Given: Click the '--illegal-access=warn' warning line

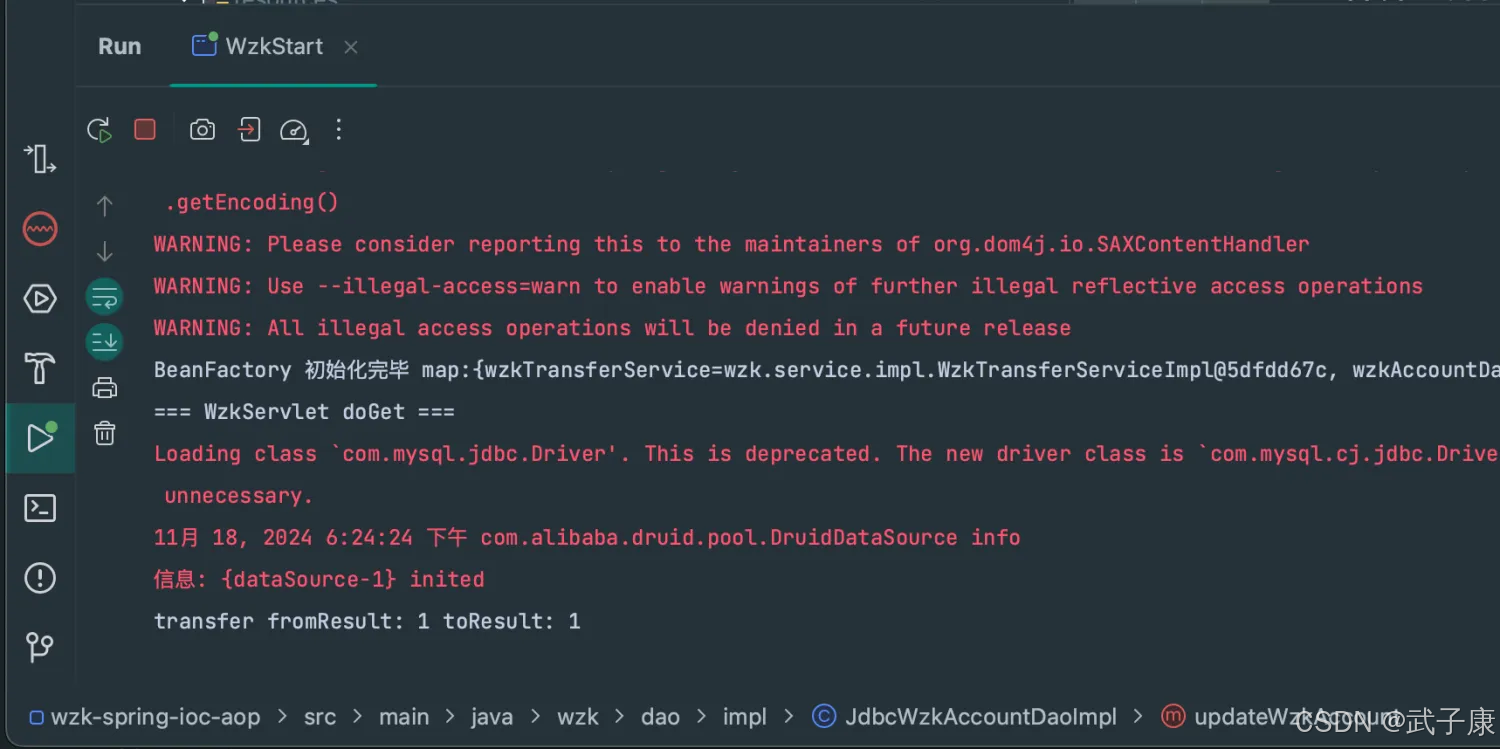Looking at the screenshot, I should 788,286.
